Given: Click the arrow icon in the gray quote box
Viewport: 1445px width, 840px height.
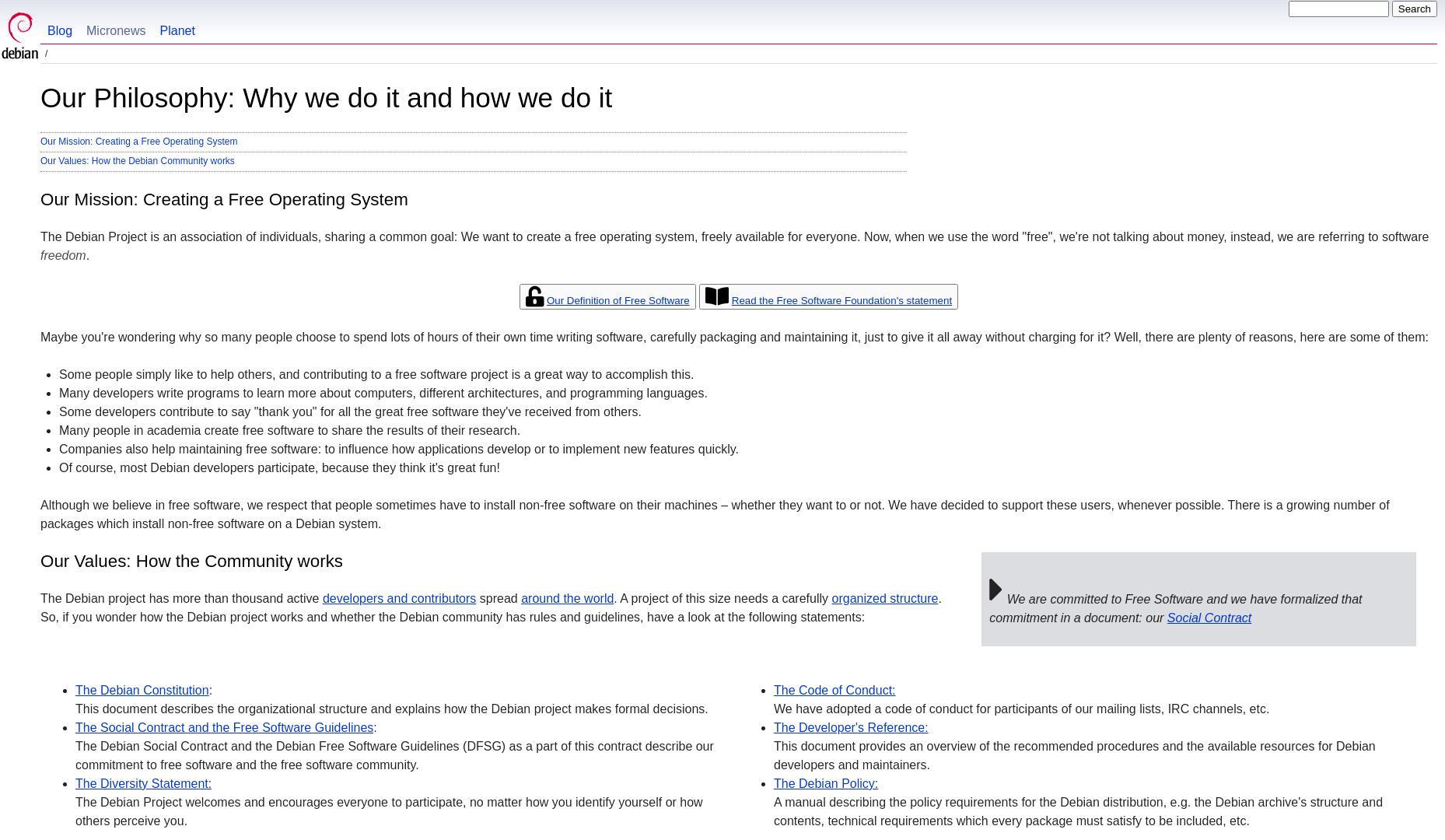Looking at the screenshot, I should tap(995, 590).
